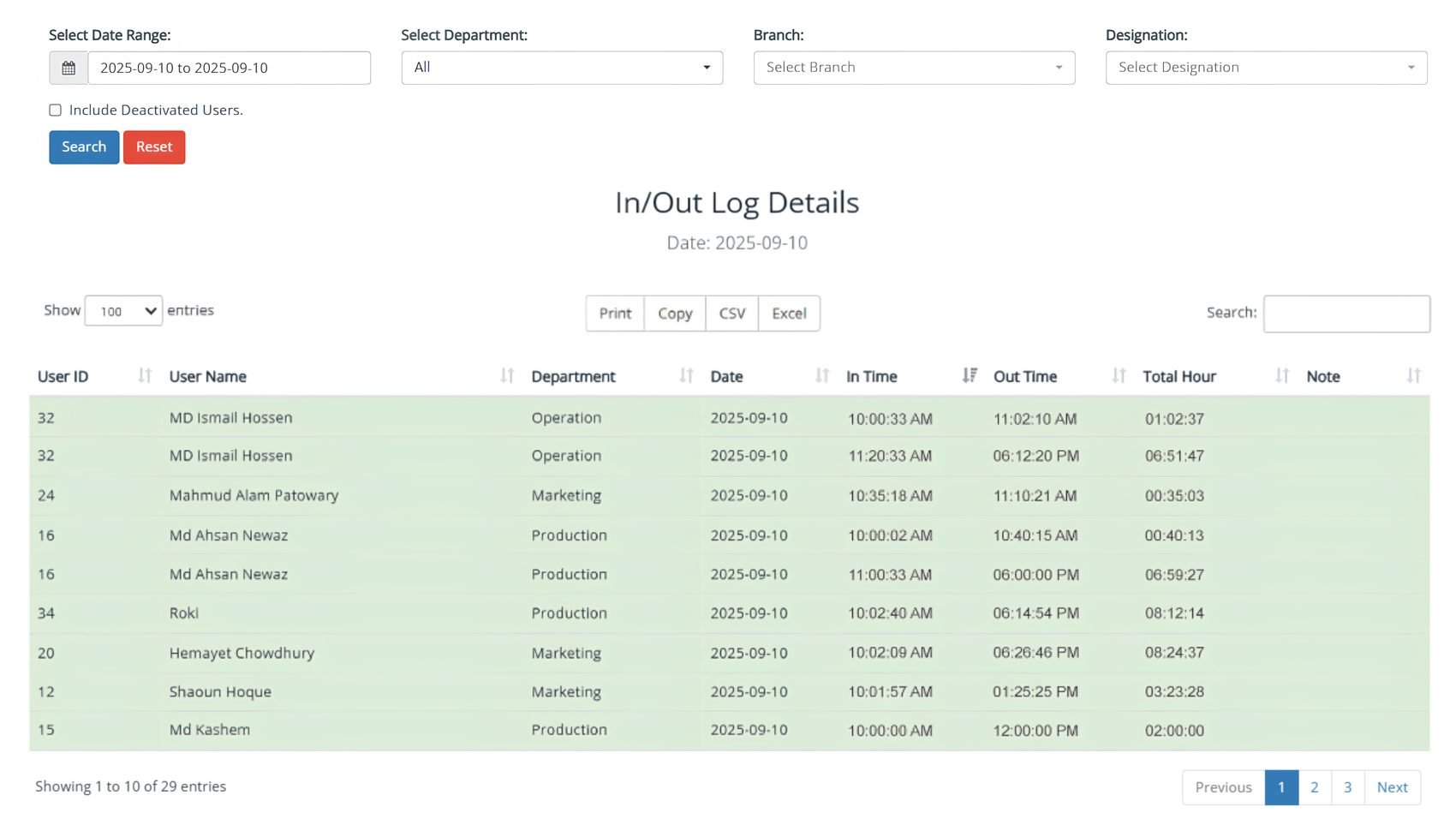1456x819 pixels.
Task: Go to pagination page 3
Action: pyautogui.click(x=1348, y=787)
